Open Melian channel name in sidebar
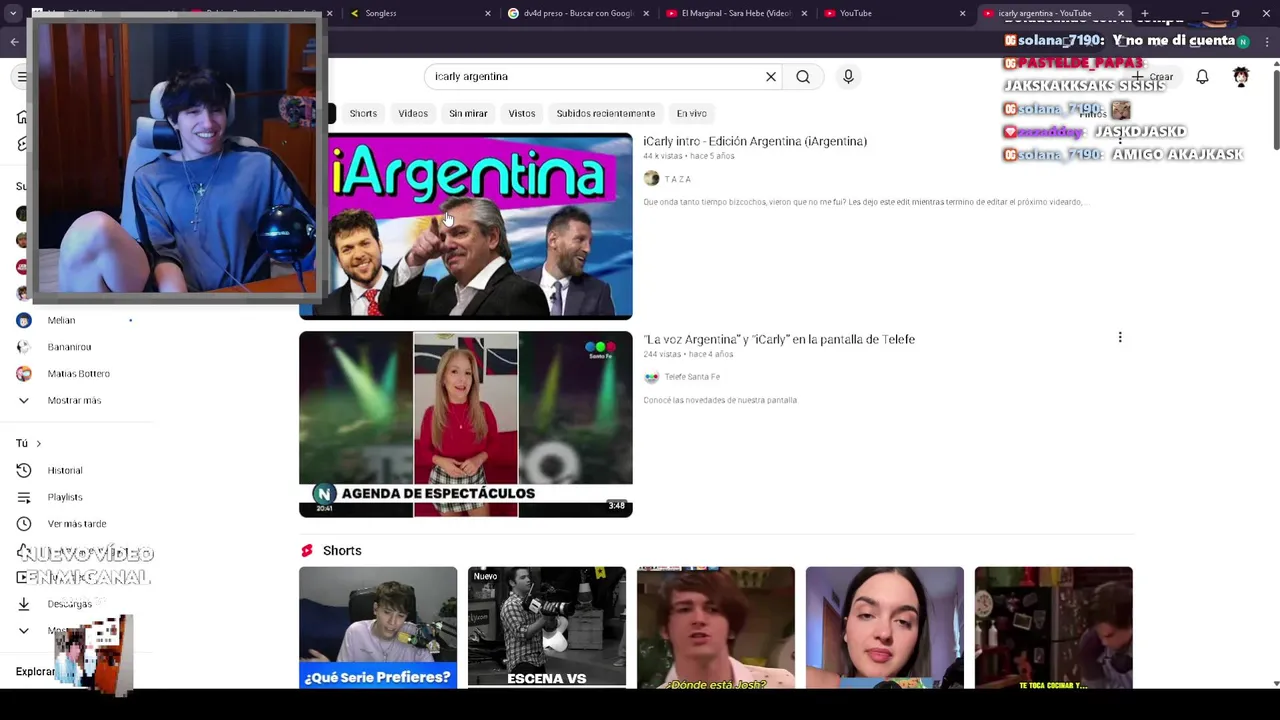 point(61,320)
